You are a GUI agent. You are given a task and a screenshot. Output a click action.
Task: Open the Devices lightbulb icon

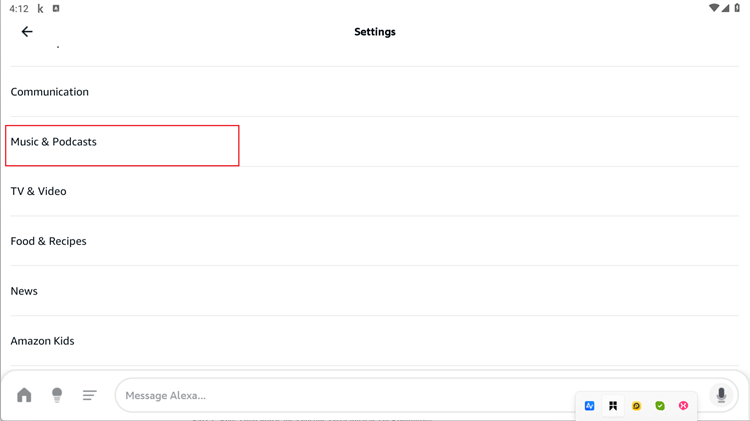tap(57, 395)
